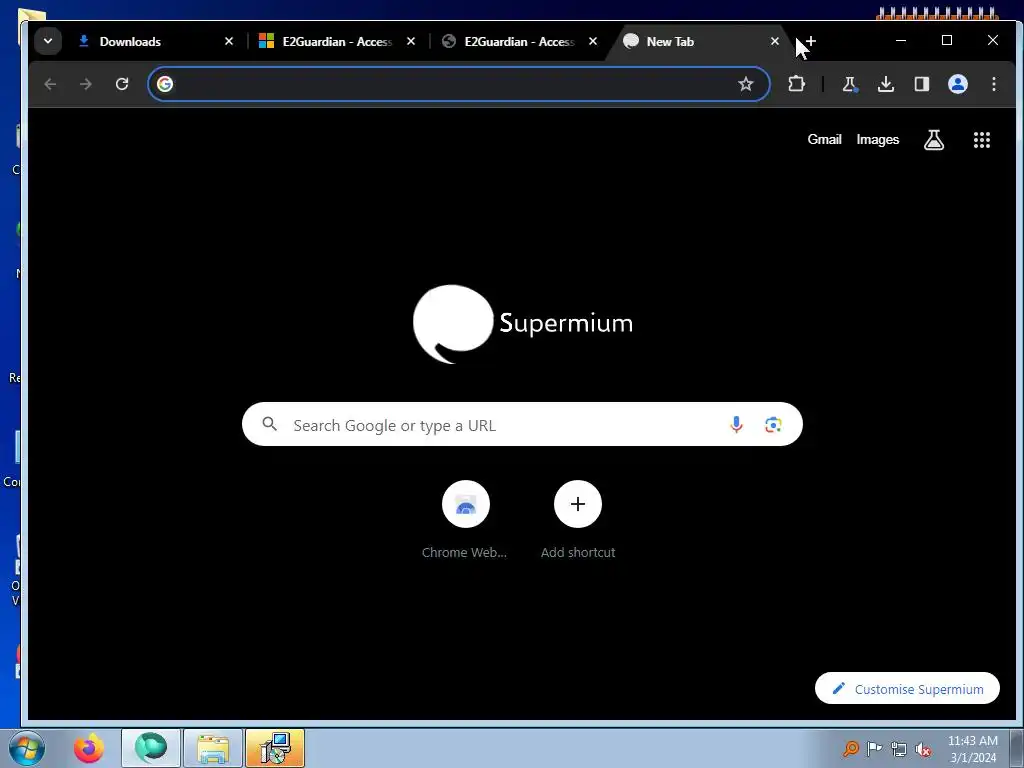Viewport: 1024px width, 768px height.
Task: Open a new tab with the plus button
Action: tap(810, 41)
